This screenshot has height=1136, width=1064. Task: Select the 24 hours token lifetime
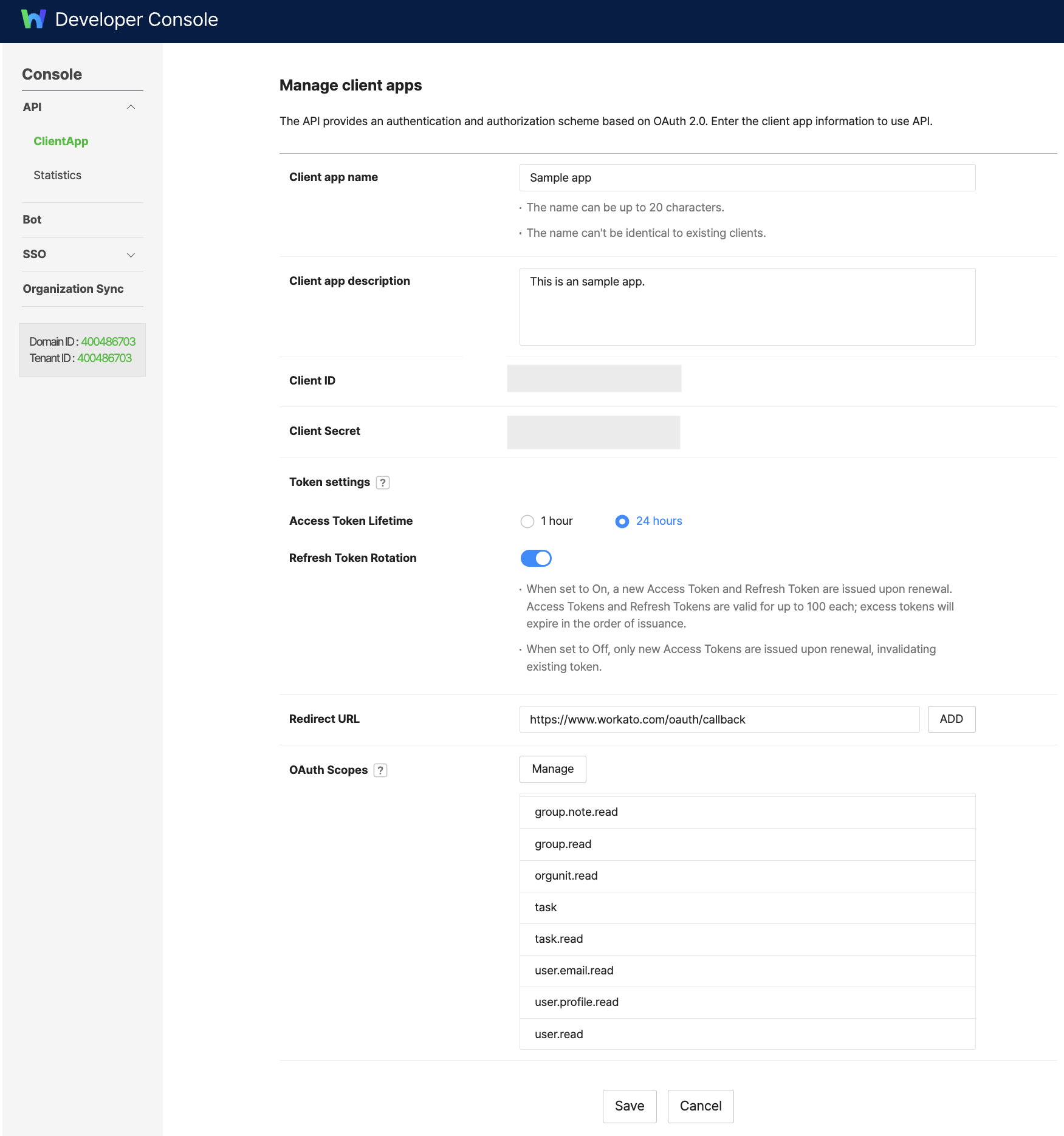[622, 521]
